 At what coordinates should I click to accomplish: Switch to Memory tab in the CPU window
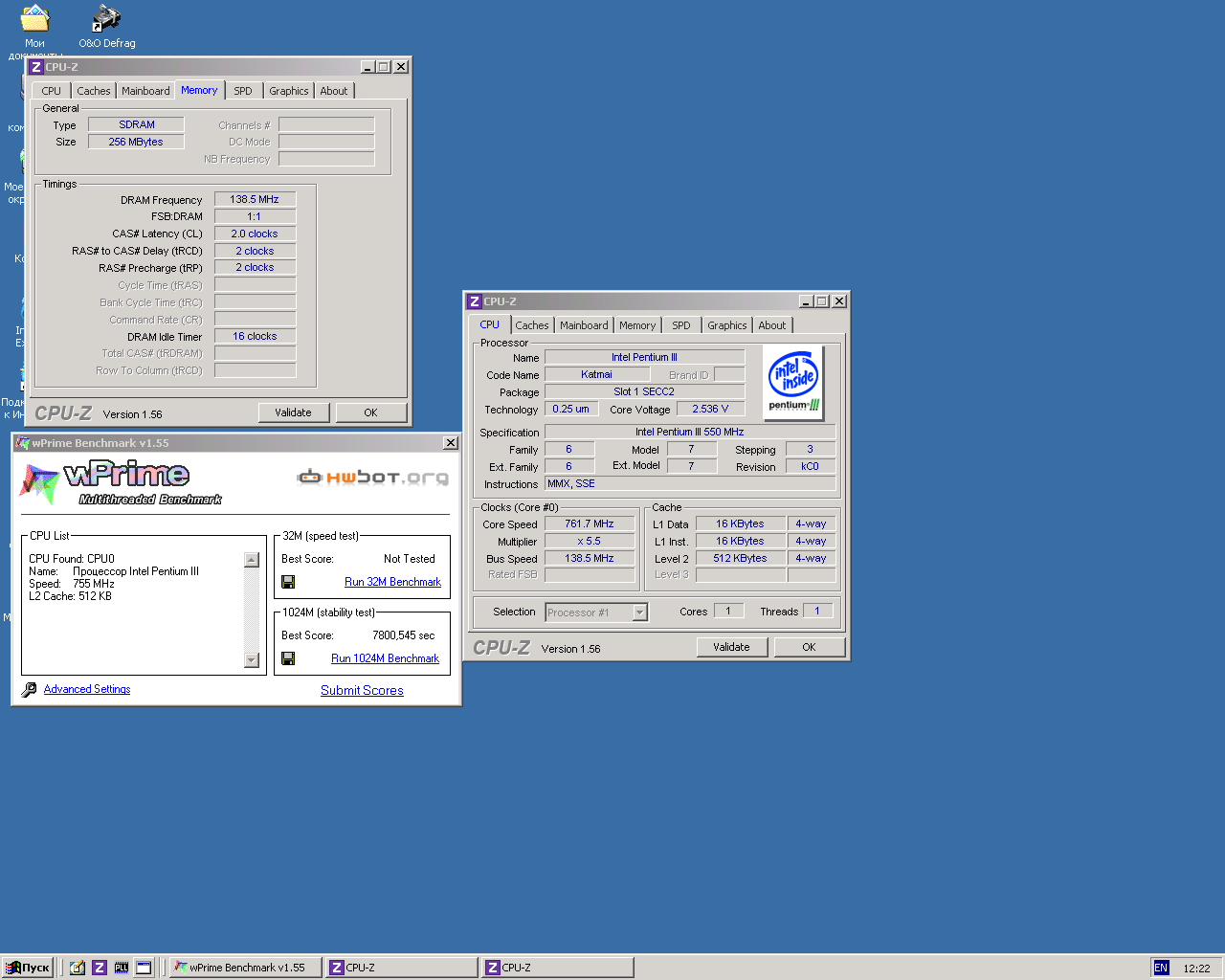coord(637,325)
